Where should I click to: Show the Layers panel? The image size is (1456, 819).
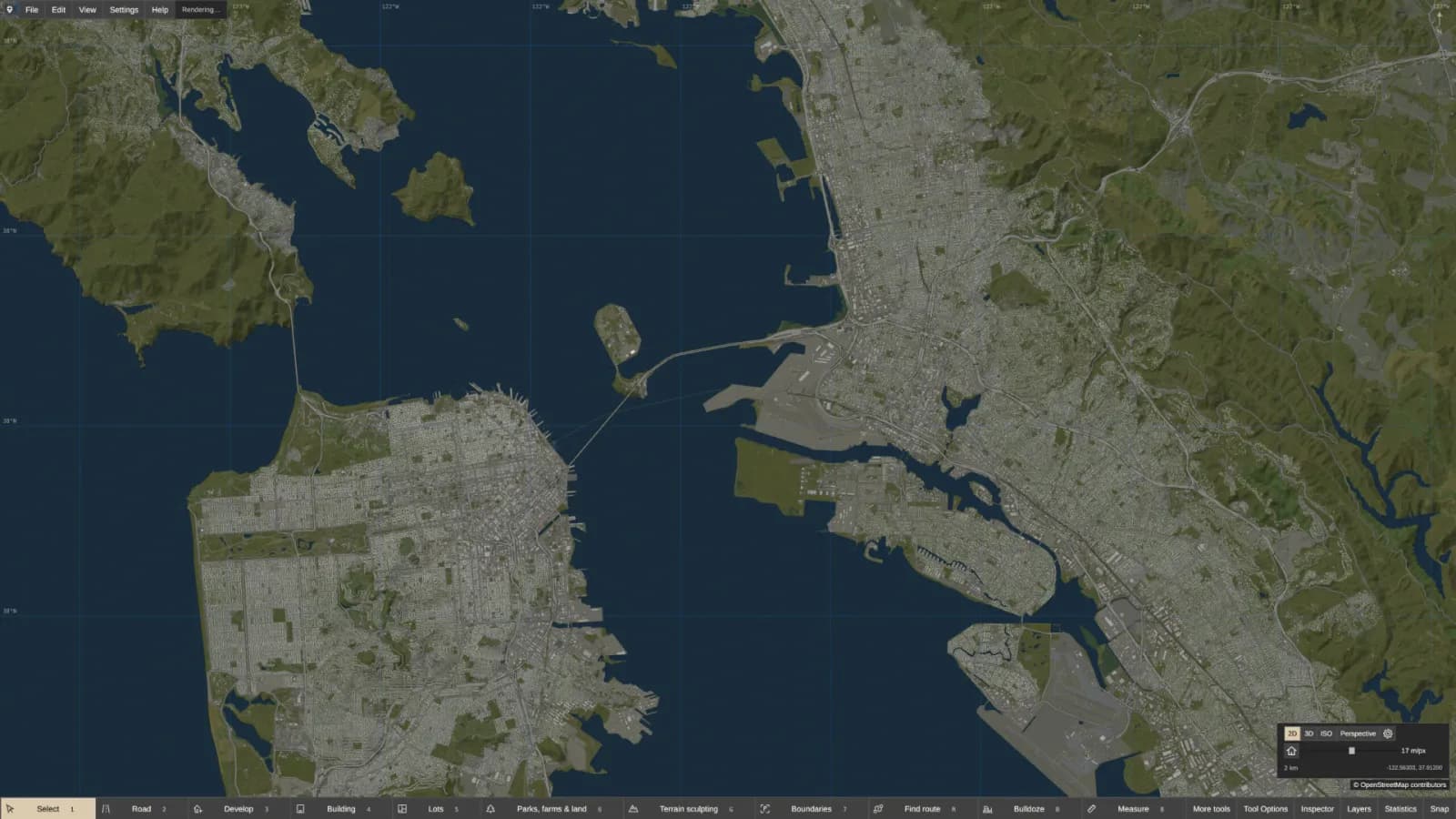click(x=1359, y=809)
